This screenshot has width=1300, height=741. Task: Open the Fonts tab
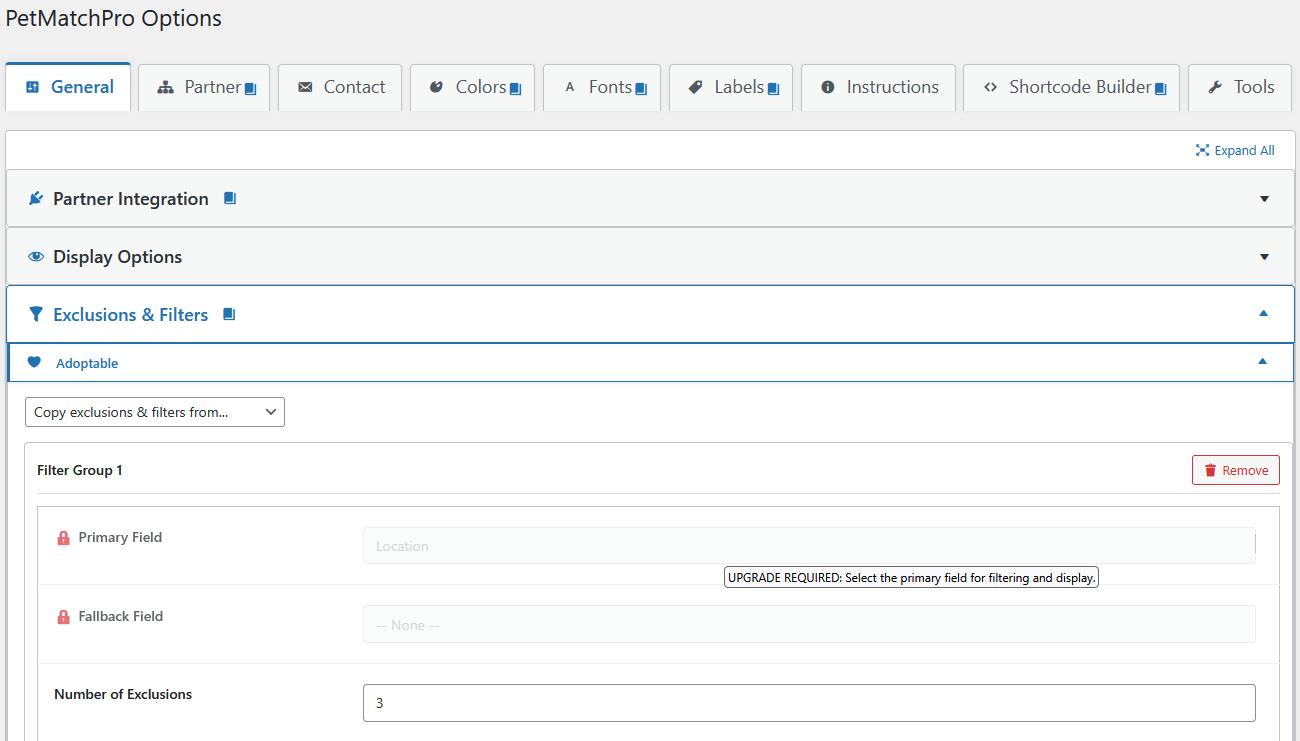(x=602, y=88)
